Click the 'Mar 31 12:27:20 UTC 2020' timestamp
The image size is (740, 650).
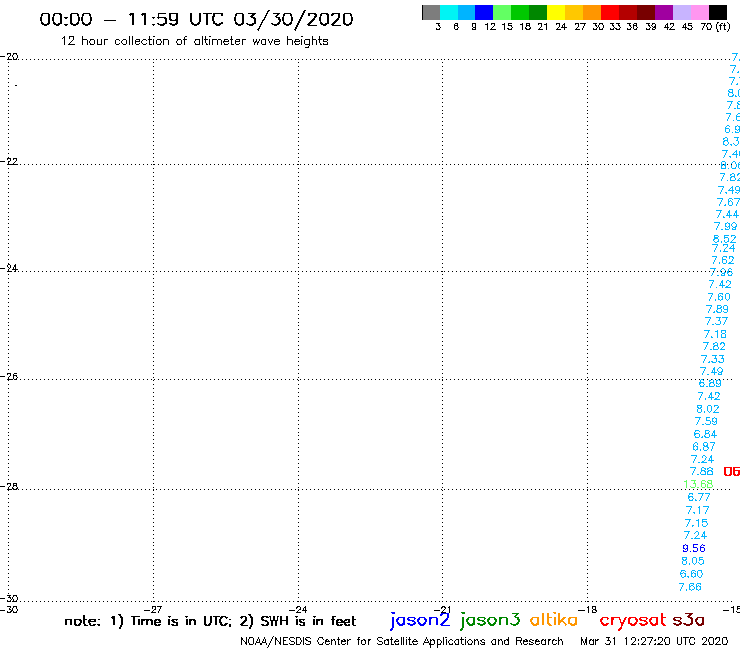[654, 641]
